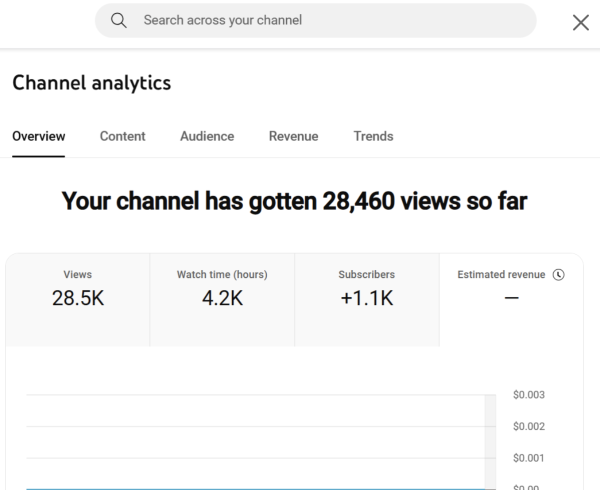This screenshot has height=490, width=600.
Task: Click the flat line in the revenue chart
Action: 250,488
